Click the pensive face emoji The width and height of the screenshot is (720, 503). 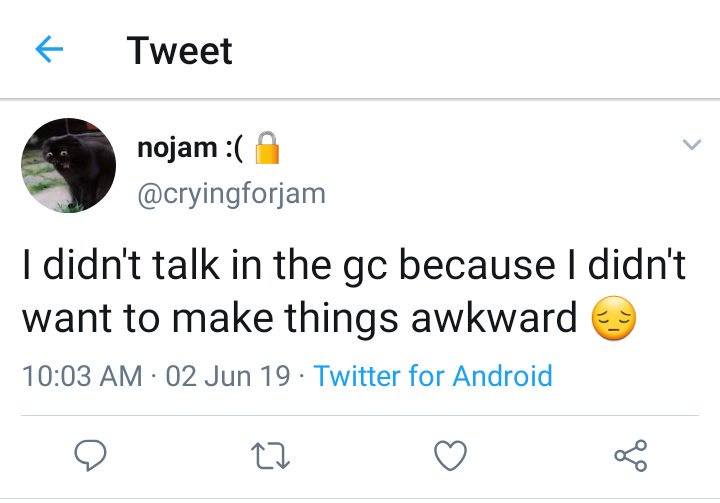click(614, 318)
